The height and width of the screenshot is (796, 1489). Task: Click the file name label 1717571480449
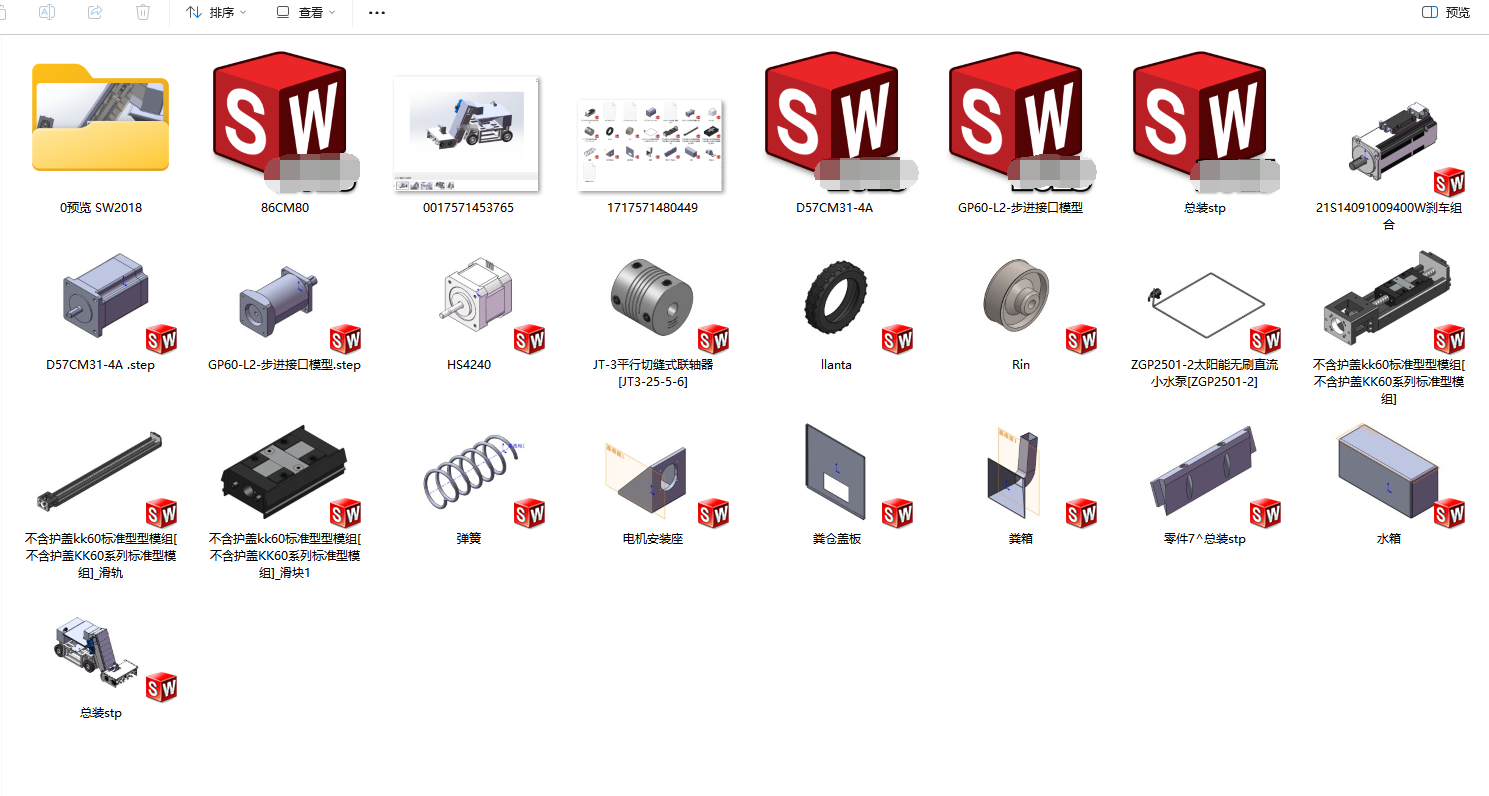[x=652, y=208]
